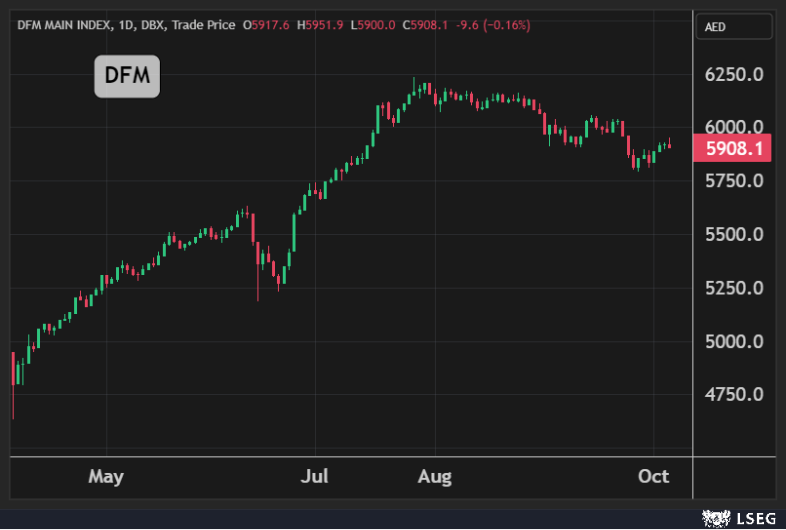
Task: Click the 6250.0 price axis label
Action: coord(735,74)
